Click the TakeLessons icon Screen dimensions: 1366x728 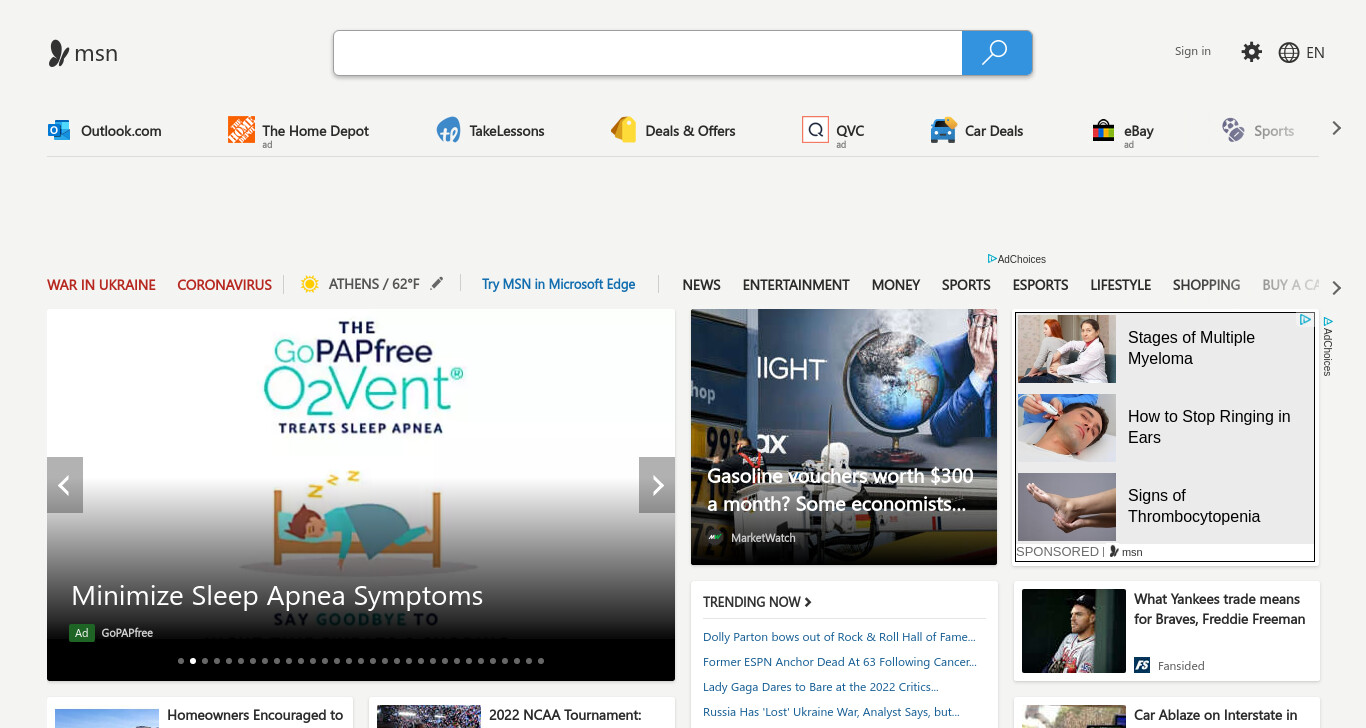coord(448,130)
